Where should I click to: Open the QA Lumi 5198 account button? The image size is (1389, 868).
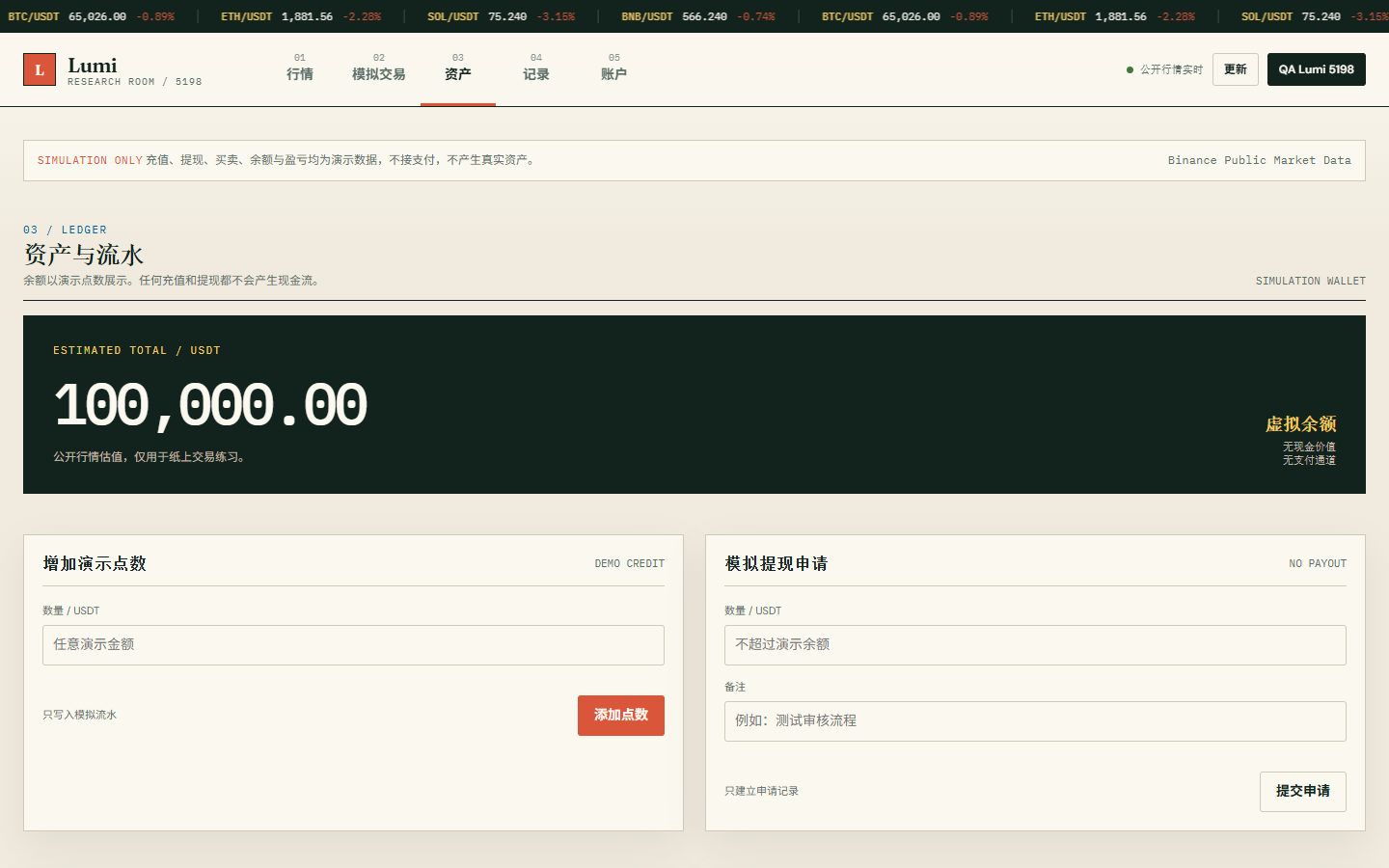(1317, 69)
